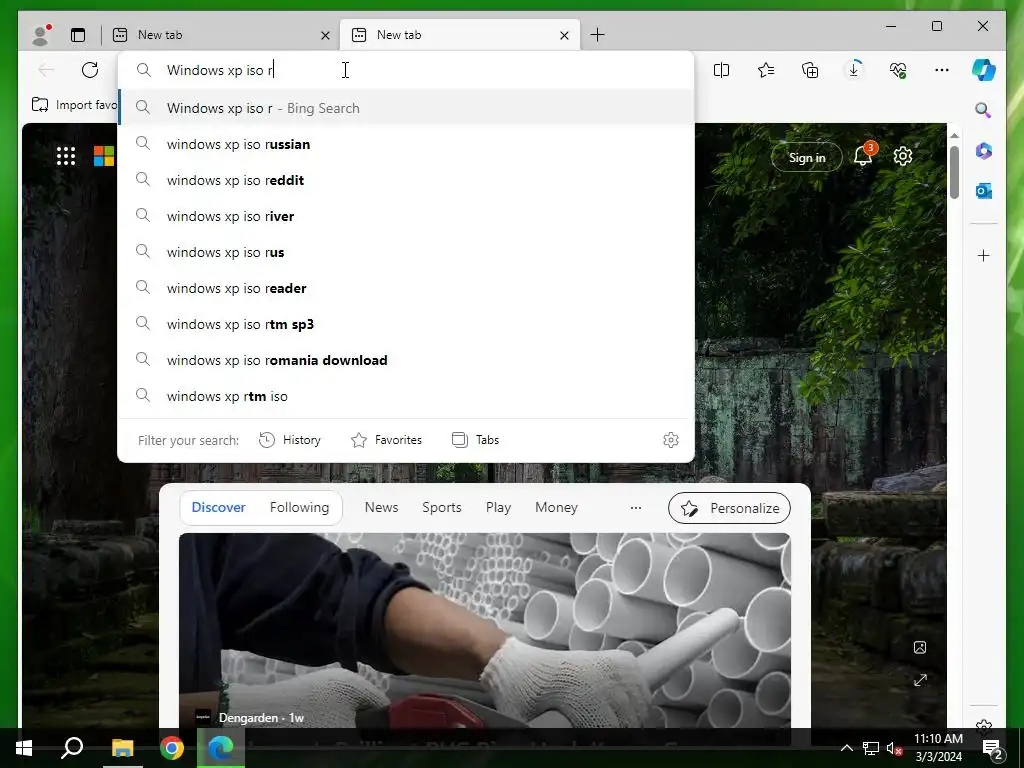Image resolution: width=1024 pixels, height=768 pixels.
Task: Select "Windows xp iso r - Bing Search" suggestion
Action: coord(406,108)
